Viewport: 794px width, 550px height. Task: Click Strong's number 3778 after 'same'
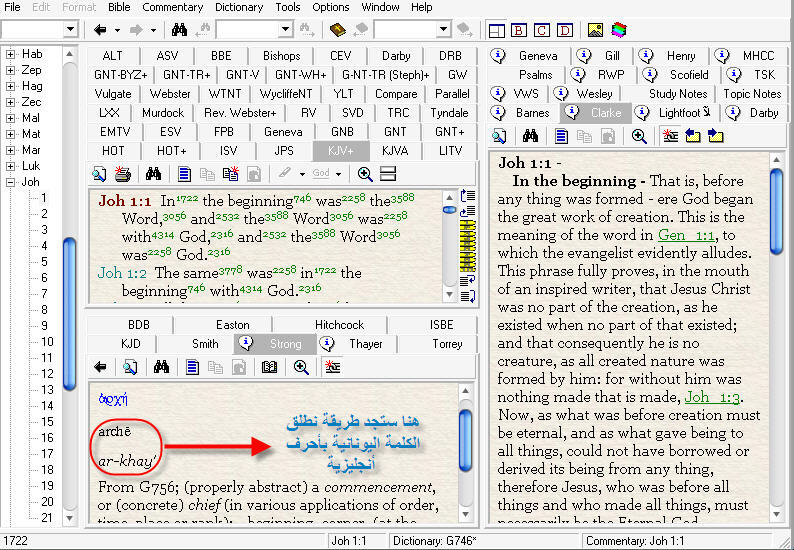230,269
